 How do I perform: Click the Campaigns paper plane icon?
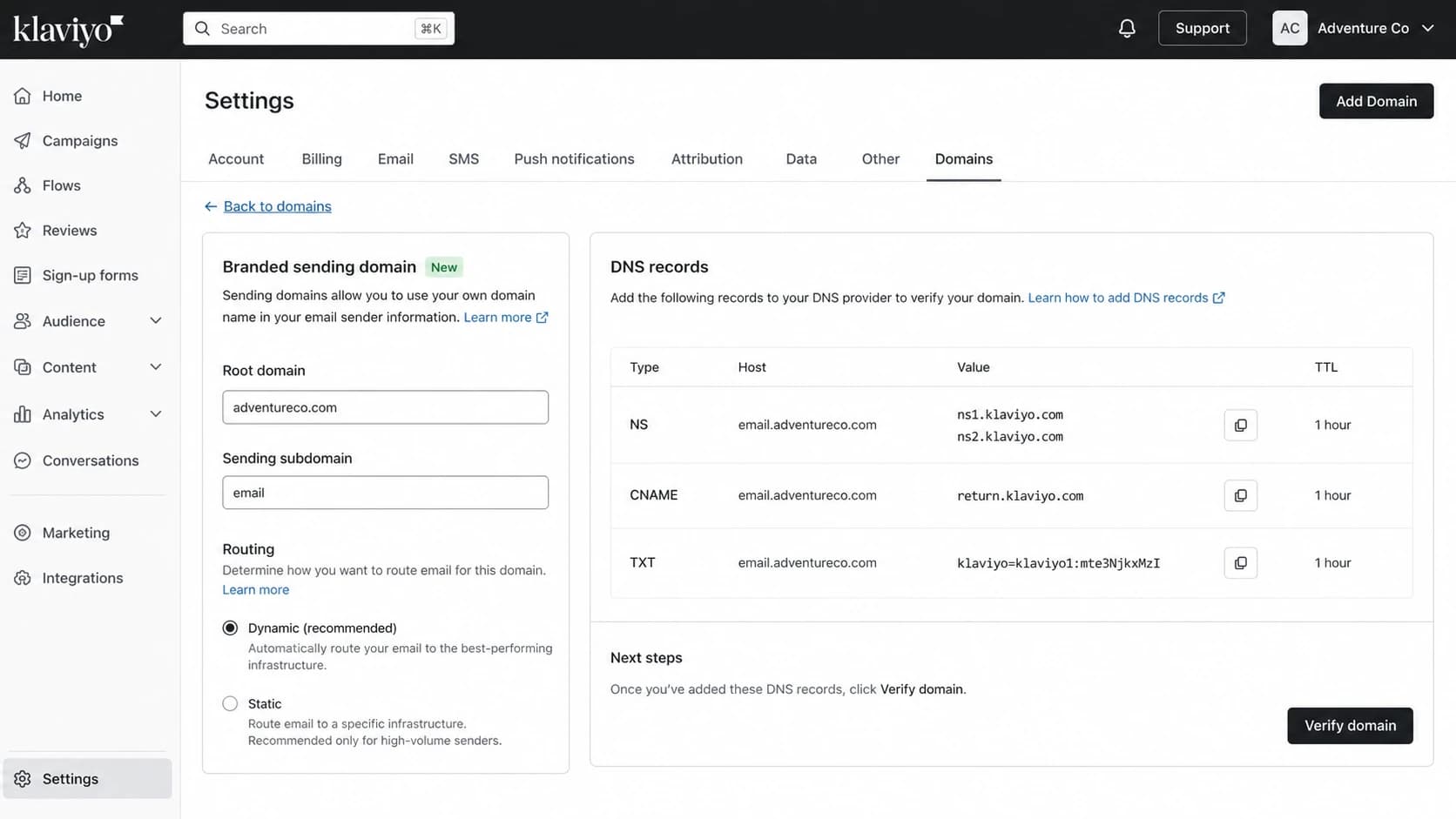point(23,141)
